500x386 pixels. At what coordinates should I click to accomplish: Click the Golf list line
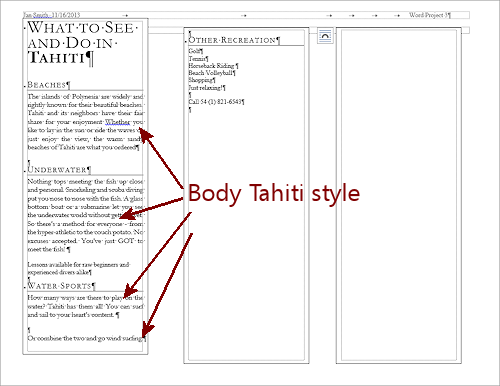tap(195, 51)
